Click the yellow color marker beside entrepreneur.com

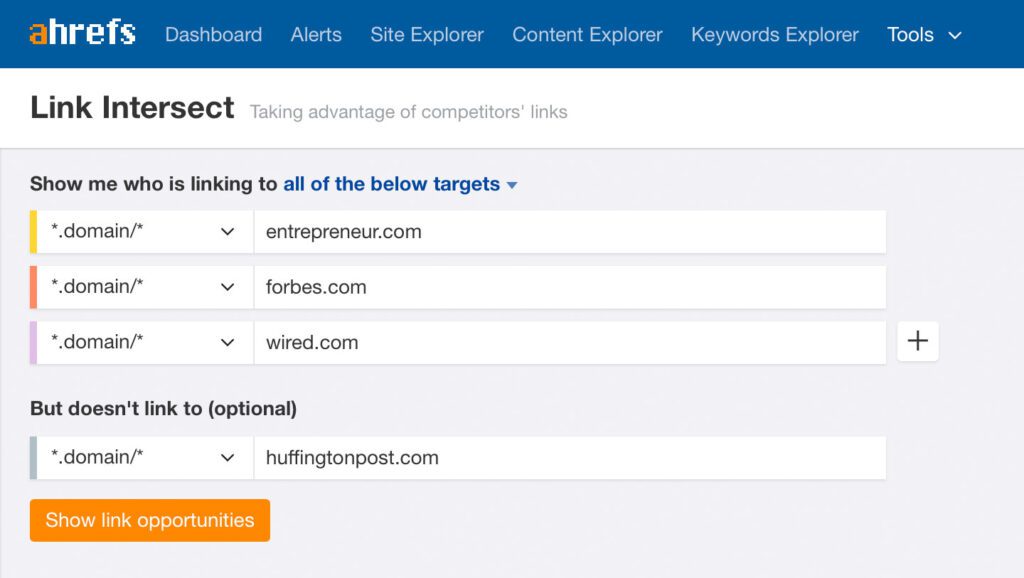point(33,232)
